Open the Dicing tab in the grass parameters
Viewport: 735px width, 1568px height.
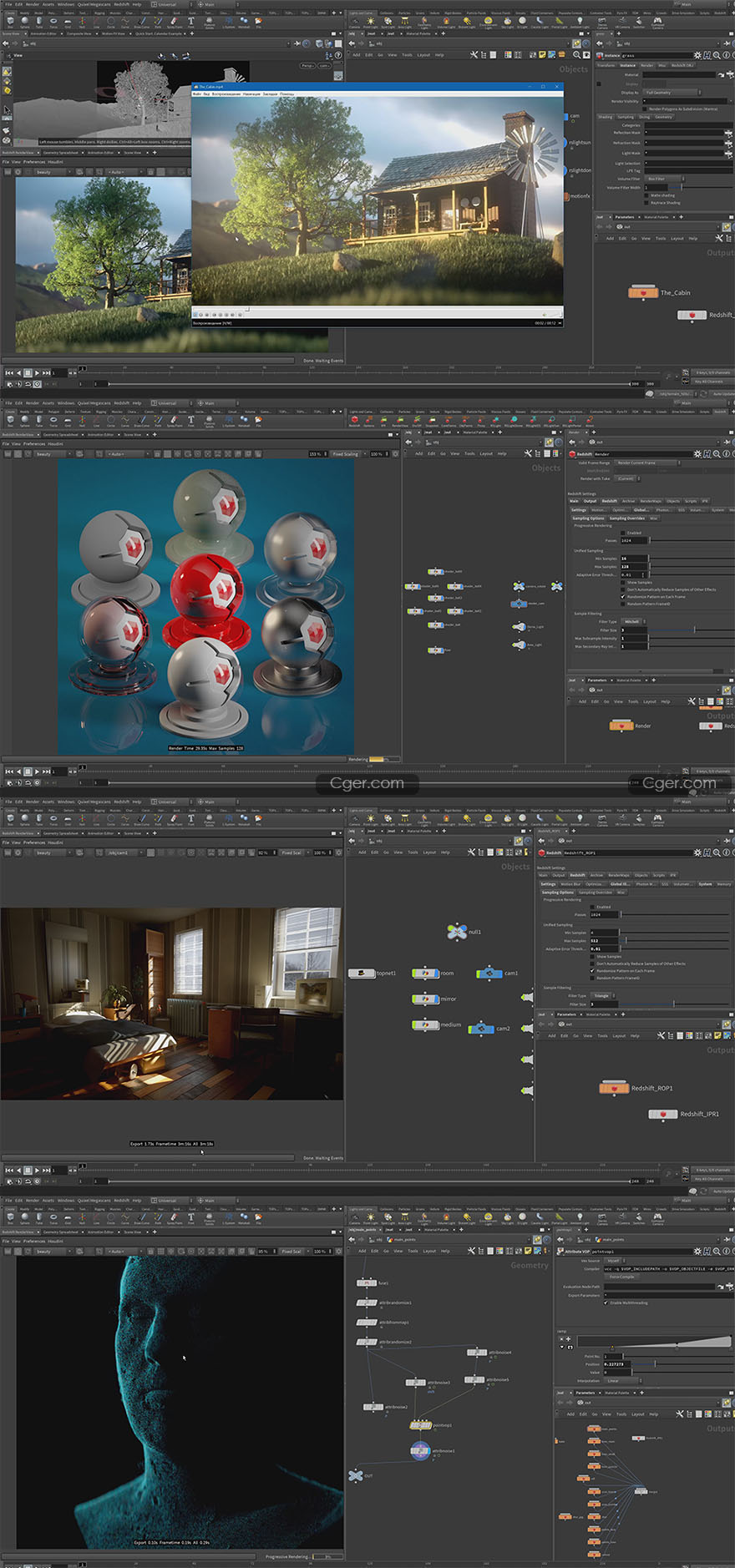(644, 117)
